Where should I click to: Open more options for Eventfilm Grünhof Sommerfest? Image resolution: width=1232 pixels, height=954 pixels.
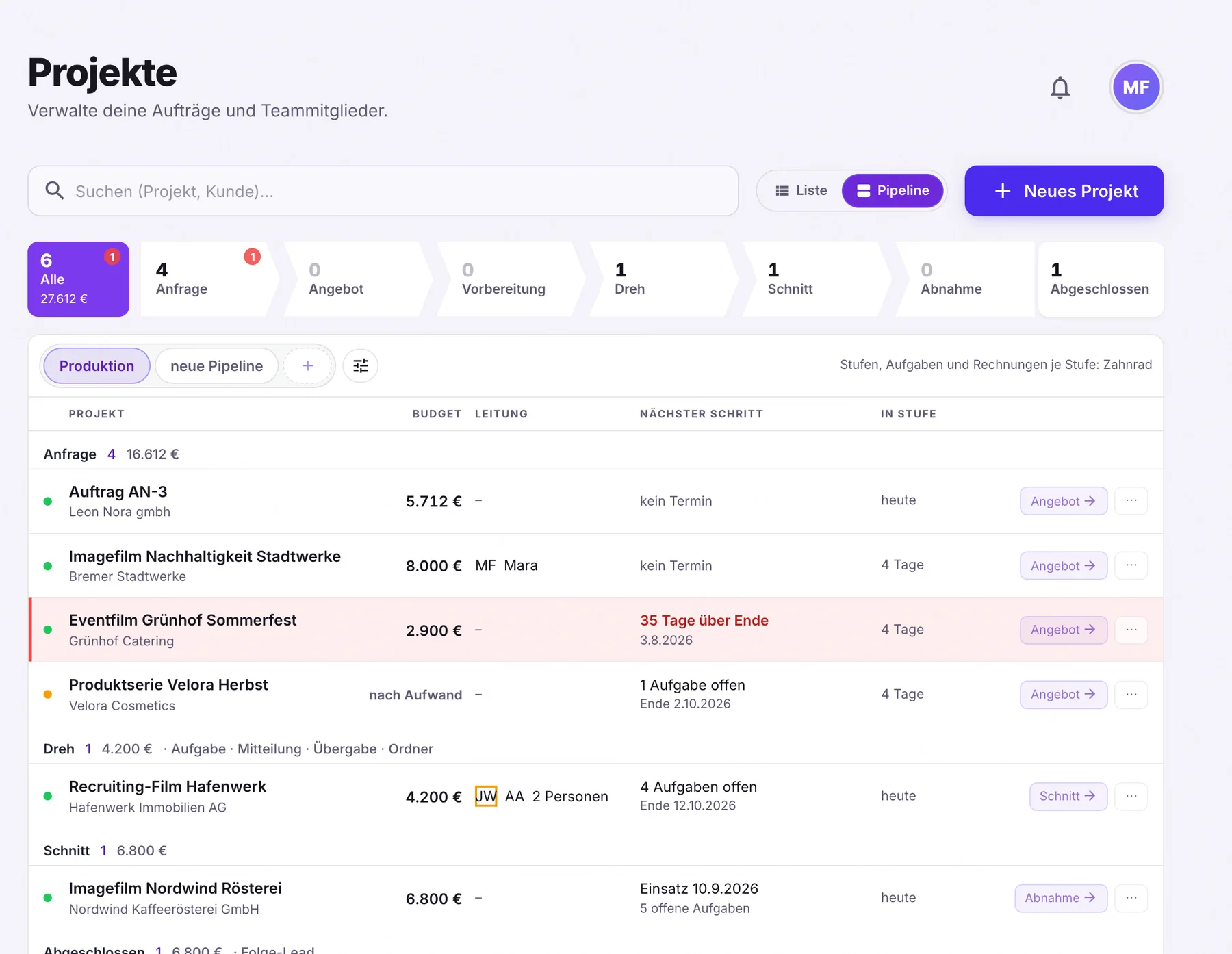tap(1131, 630)
